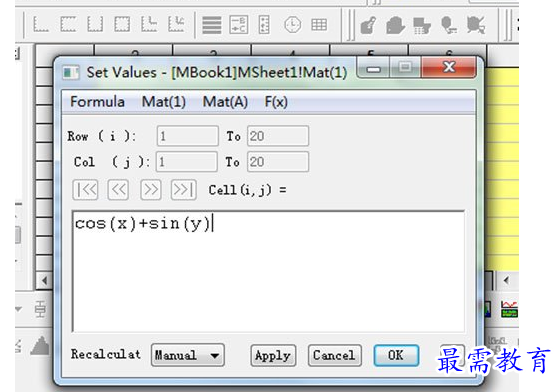Screen dimensions: 559x392
Task: Go to next matrix object button
Action: click(150, 190)
